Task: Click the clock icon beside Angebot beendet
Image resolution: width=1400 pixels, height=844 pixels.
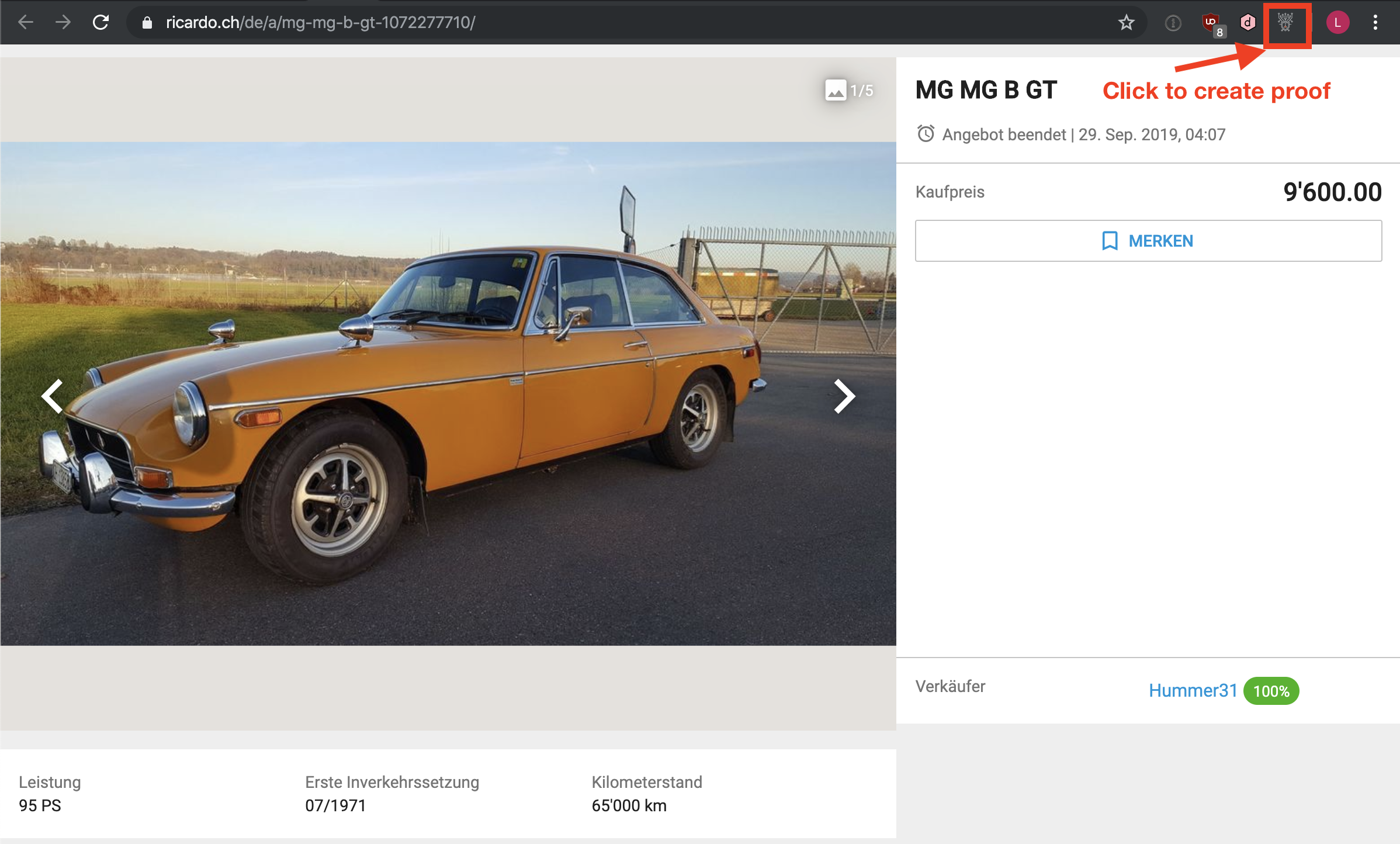Action: (926, 134)
